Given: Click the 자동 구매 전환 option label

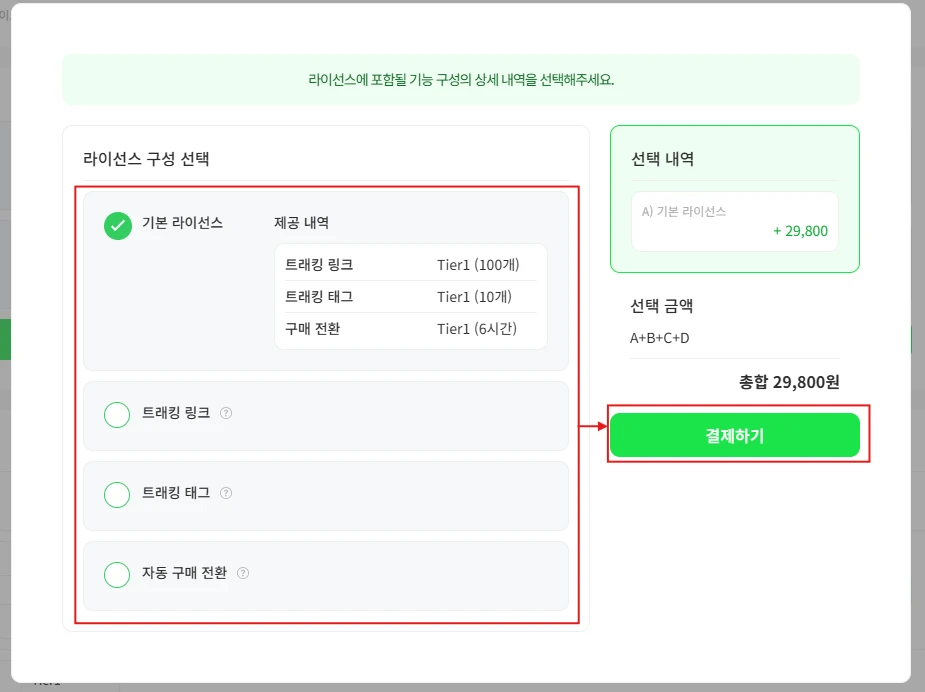Looking at the screenshot, I should click(185, 573).
